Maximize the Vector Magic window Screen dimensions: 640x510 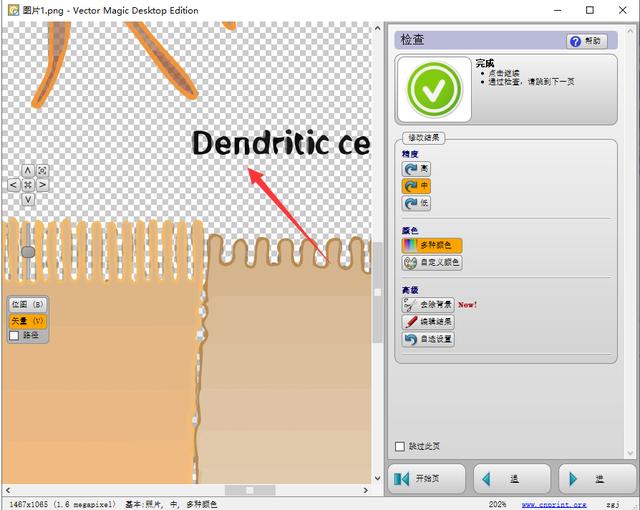point(590,10)
